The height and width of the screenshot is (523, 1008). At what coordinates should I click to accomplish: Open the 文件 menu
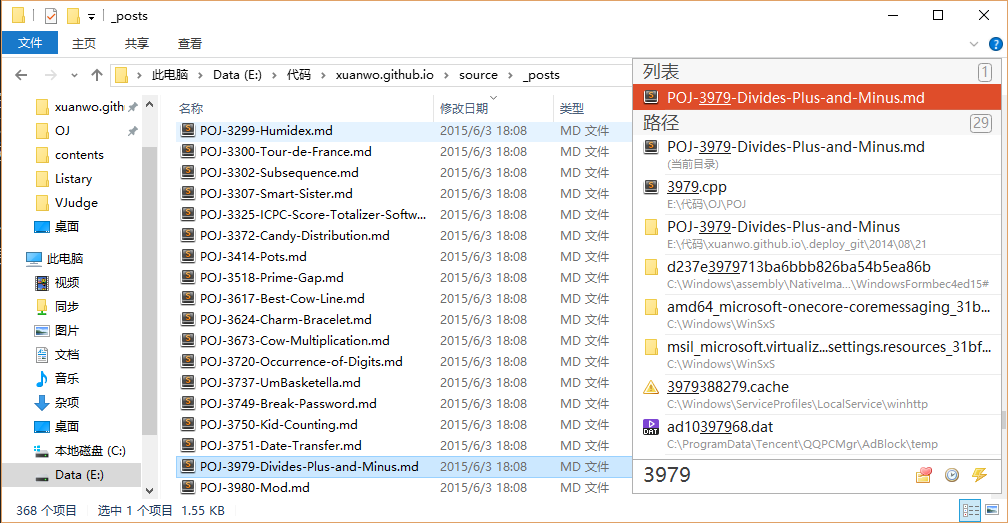click(x=30, y=43)
